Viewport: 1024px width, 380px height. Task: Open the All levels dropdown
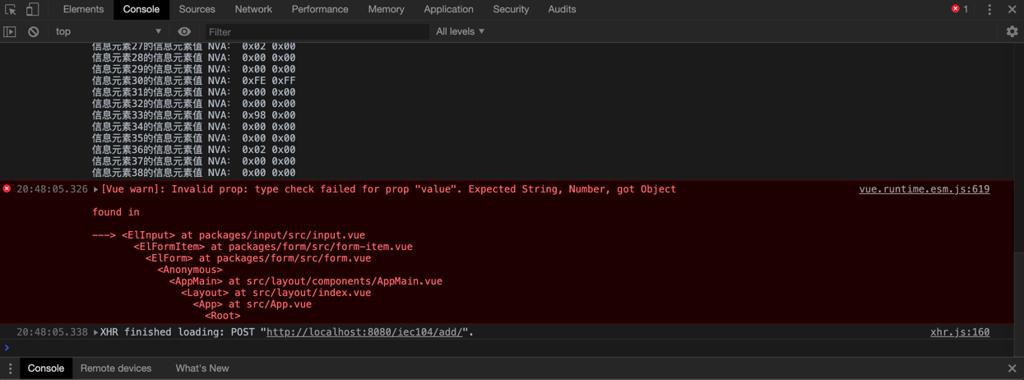click(x=460, y=31)
